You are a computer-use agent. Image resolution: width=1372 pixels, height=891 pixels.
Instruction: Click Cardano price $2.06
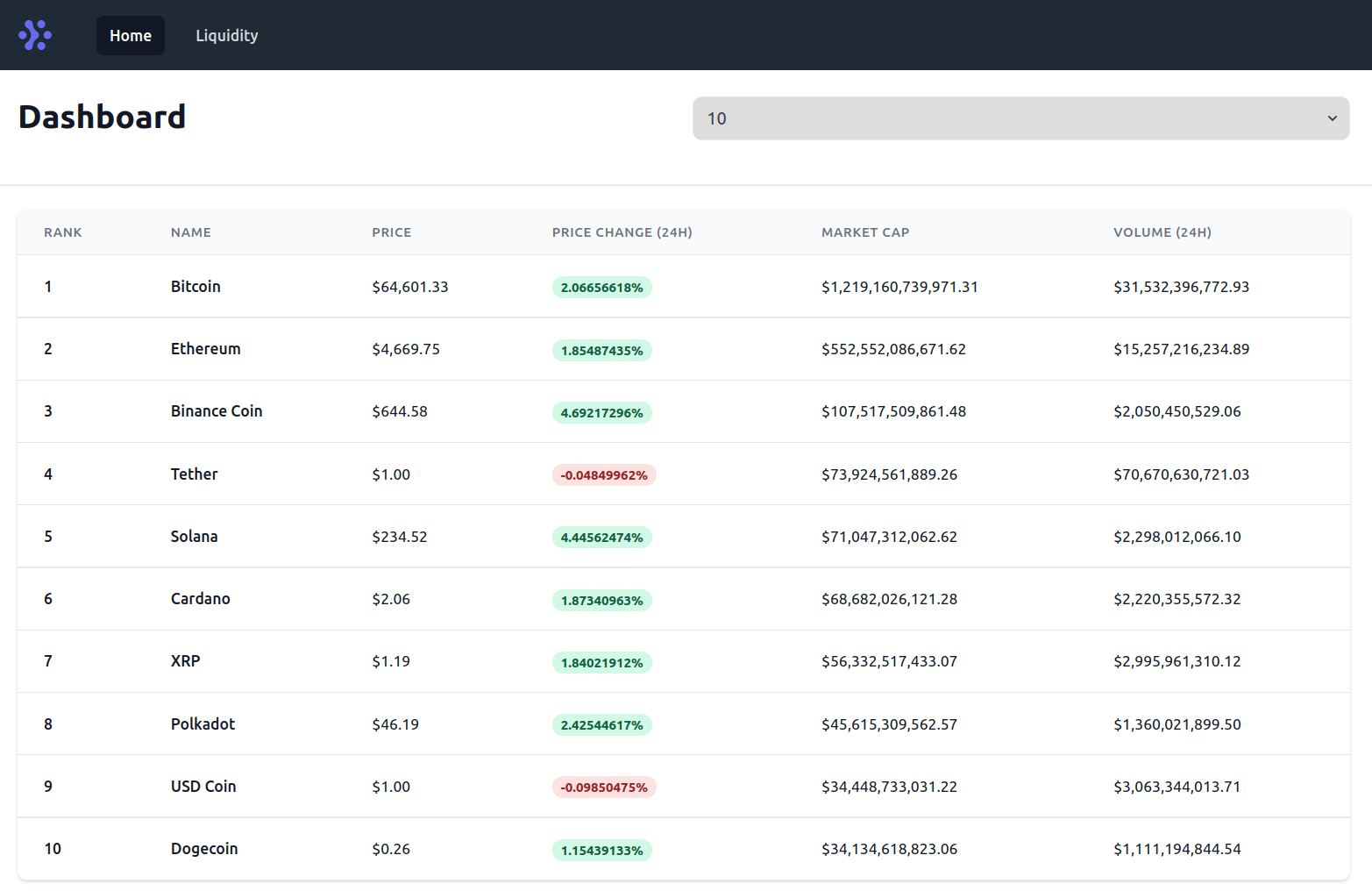[391, 599]
